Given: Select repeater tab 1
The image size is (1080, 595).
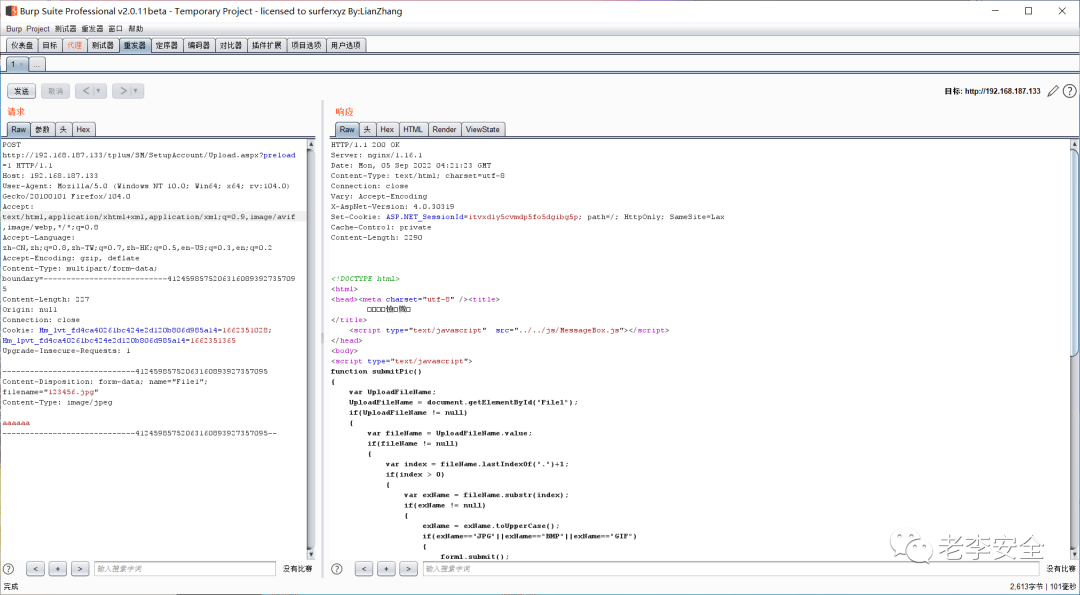Looking at the screenshot, I should click(x=12, y=64).
